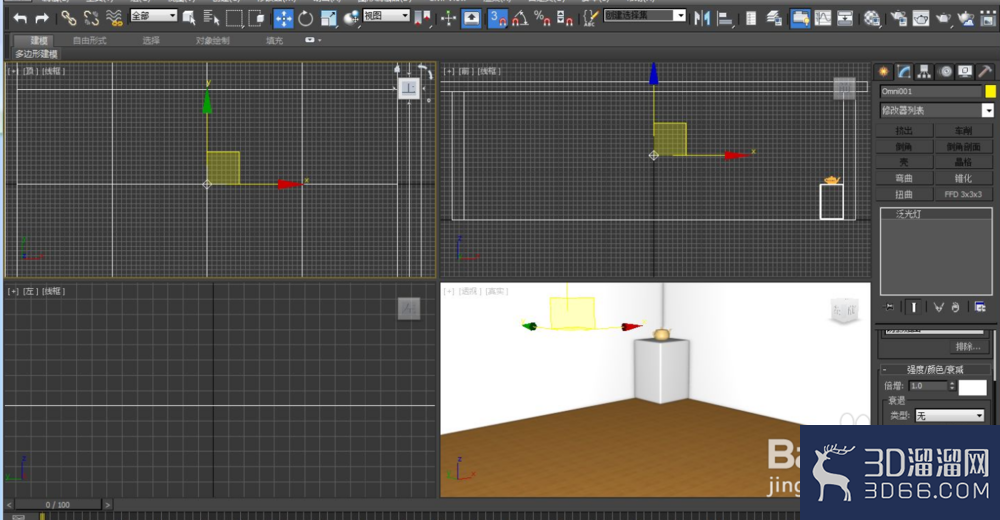Undo the last action with Undo arrow
Screen dimensions: 1000x520
20,18
